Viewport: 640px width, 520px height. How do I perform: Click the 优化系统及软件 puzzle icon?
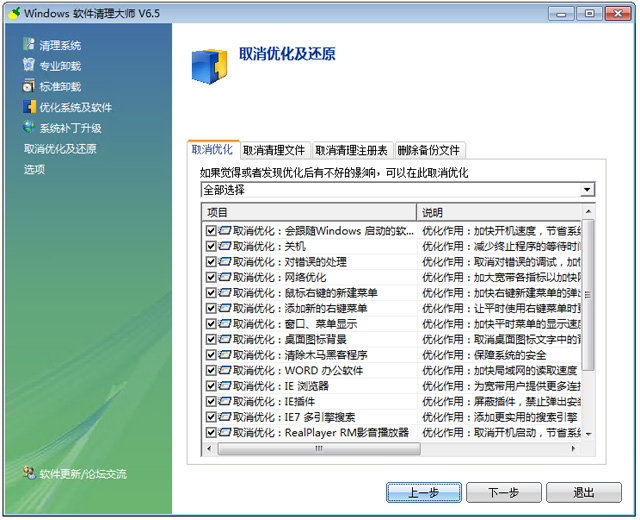29,107
